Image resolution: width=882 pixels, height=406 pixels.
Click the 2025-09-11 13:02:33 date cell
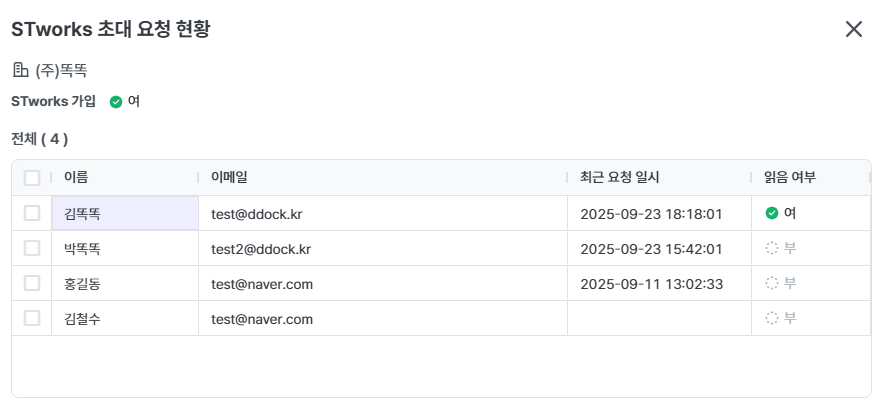pyautogui.click(x=651, y=283)
